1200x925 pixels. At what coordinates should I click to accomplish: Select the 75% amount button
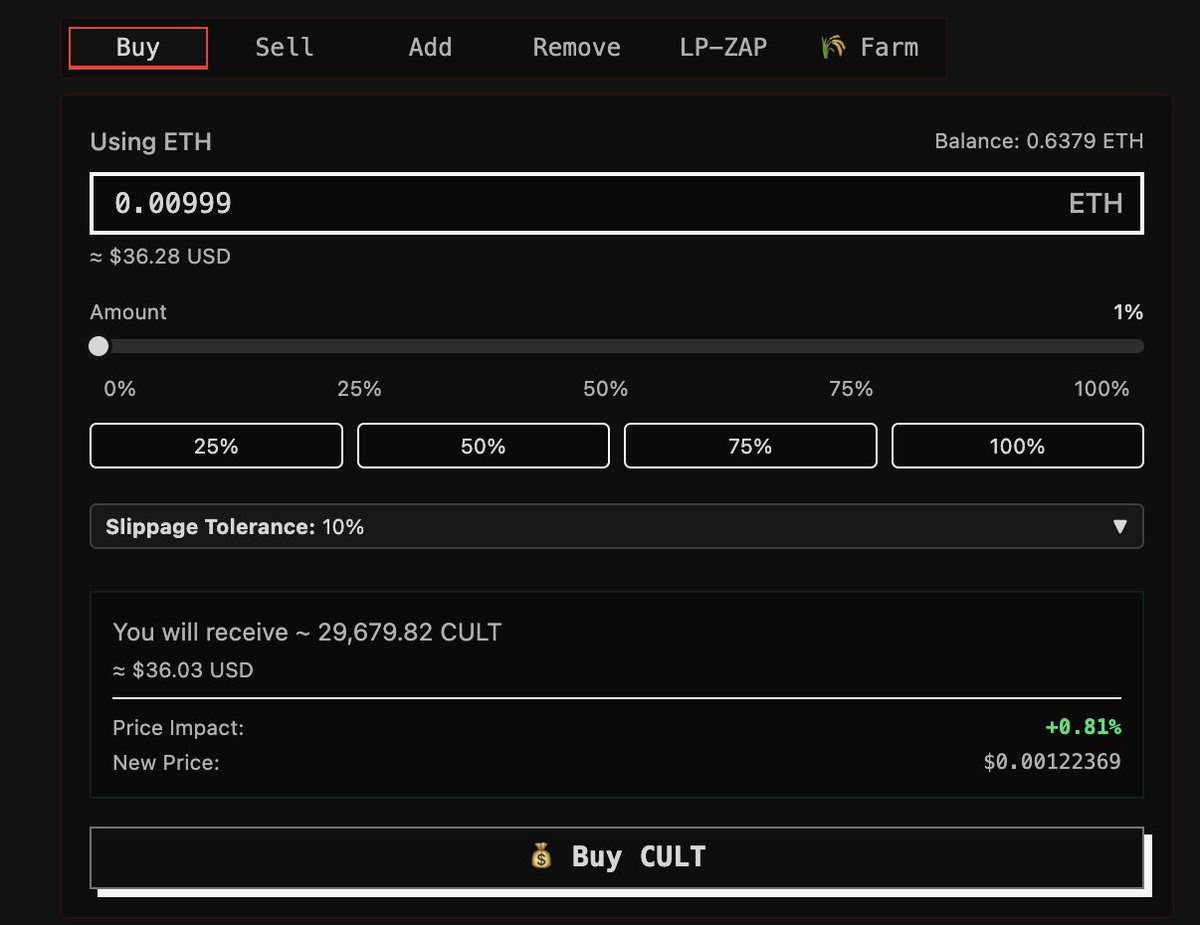[x=750, y=446]
